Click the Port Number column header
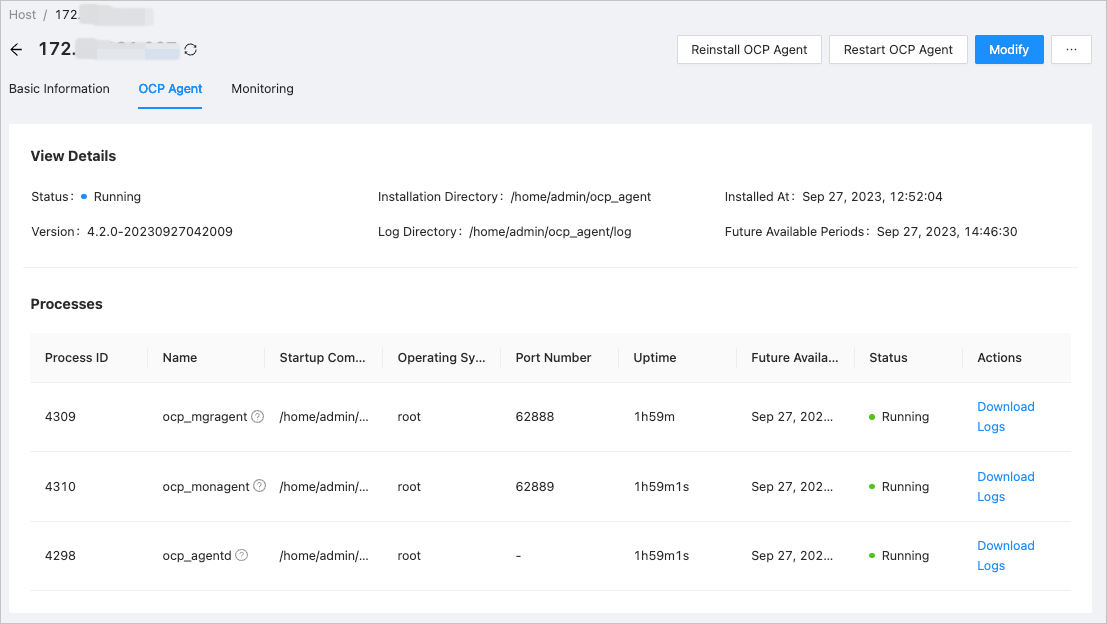The width and height of the screenshot is (1107, 624). click(x=553, y=358)
